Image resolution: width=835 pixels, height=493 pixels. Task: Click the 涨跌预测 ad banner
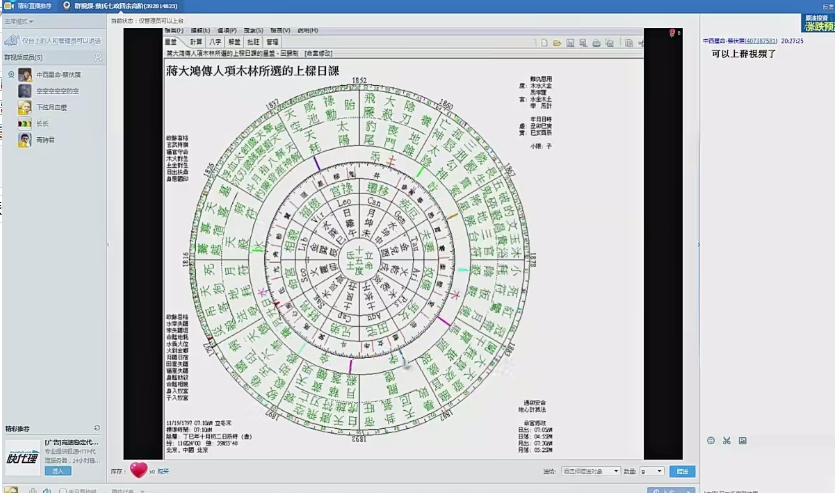[818, 23]
